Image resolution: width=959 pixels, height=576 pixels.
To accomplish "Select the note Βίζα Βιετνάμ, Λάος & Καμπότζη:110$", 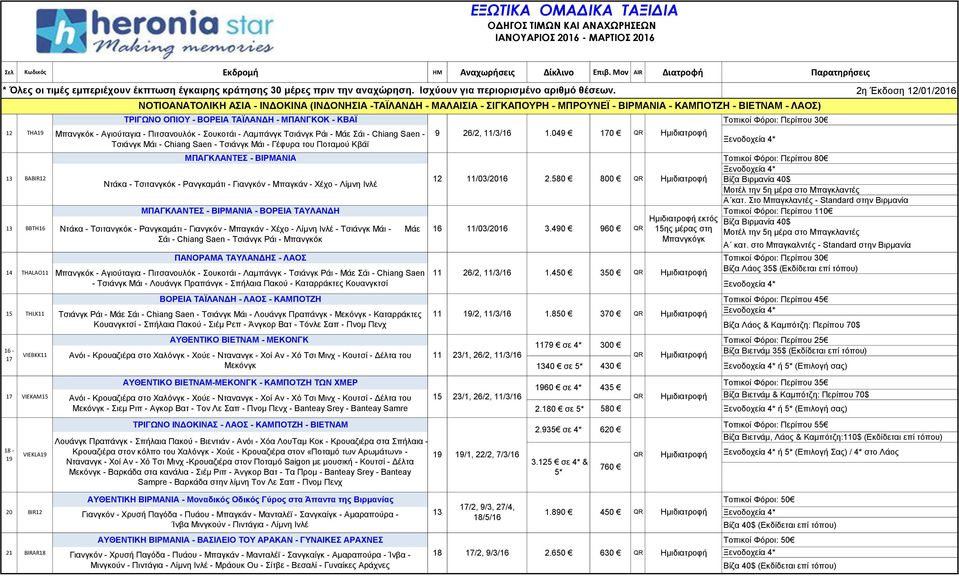I will pos(832,437).
